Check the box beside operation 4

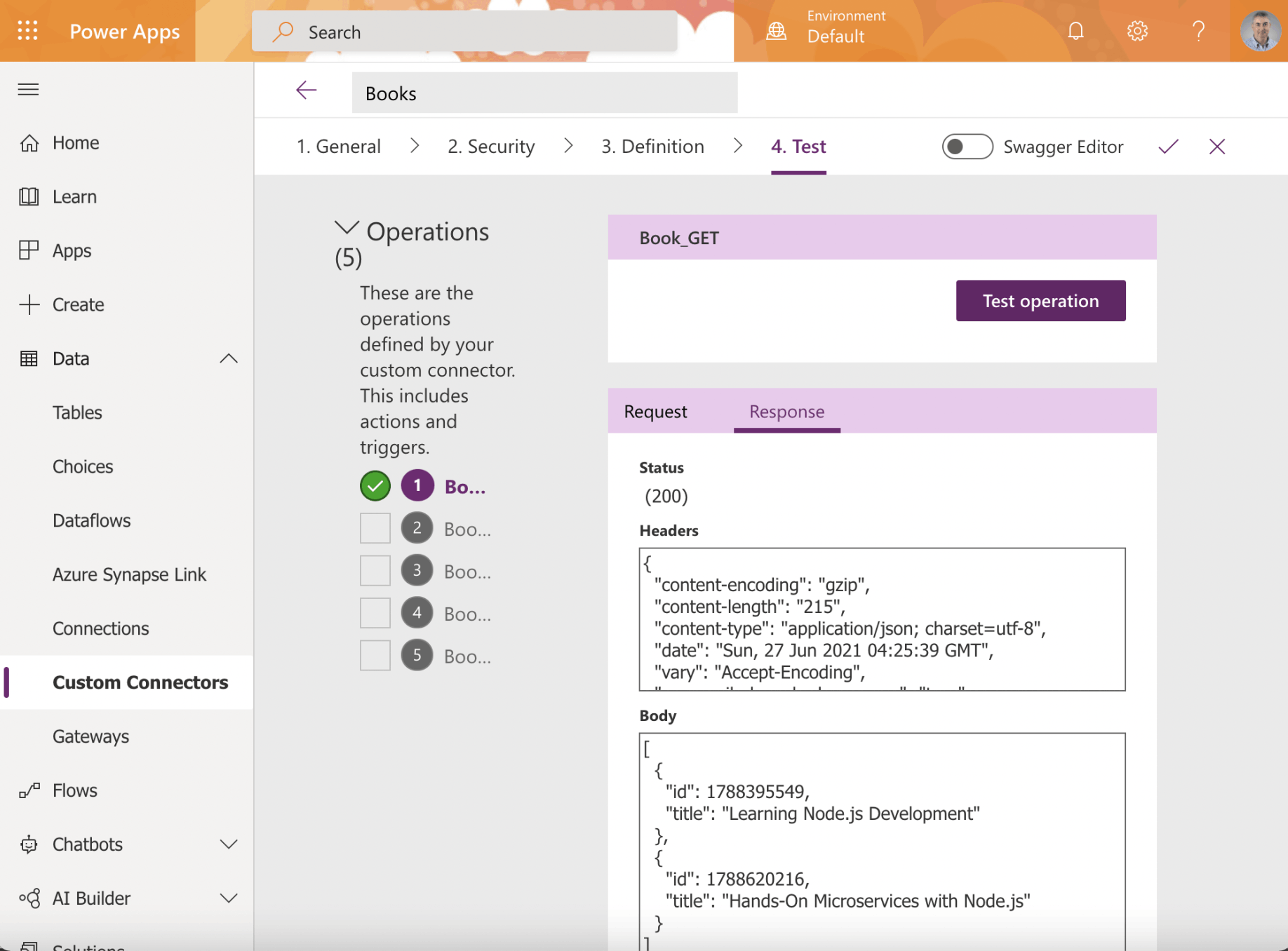(x=375, y=613)
